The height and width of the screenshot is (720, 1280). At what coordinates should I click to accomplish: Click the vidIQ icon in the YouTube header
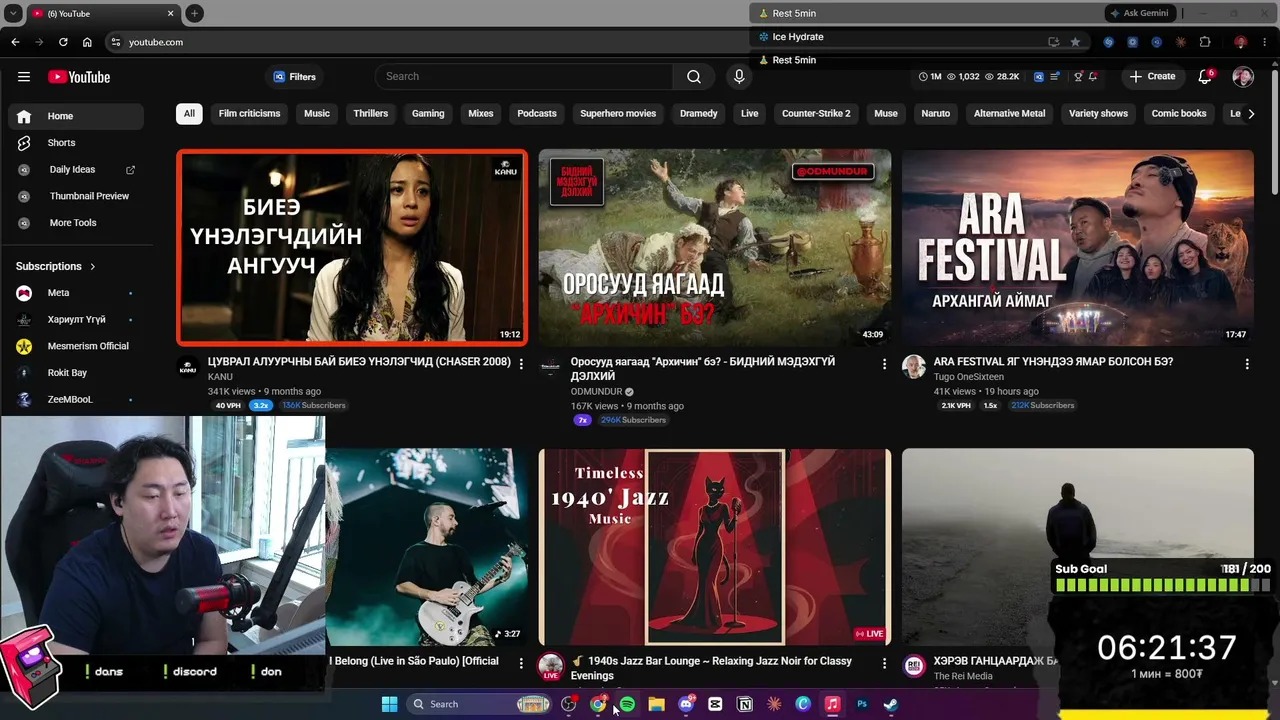click(x=1039, y=77)
